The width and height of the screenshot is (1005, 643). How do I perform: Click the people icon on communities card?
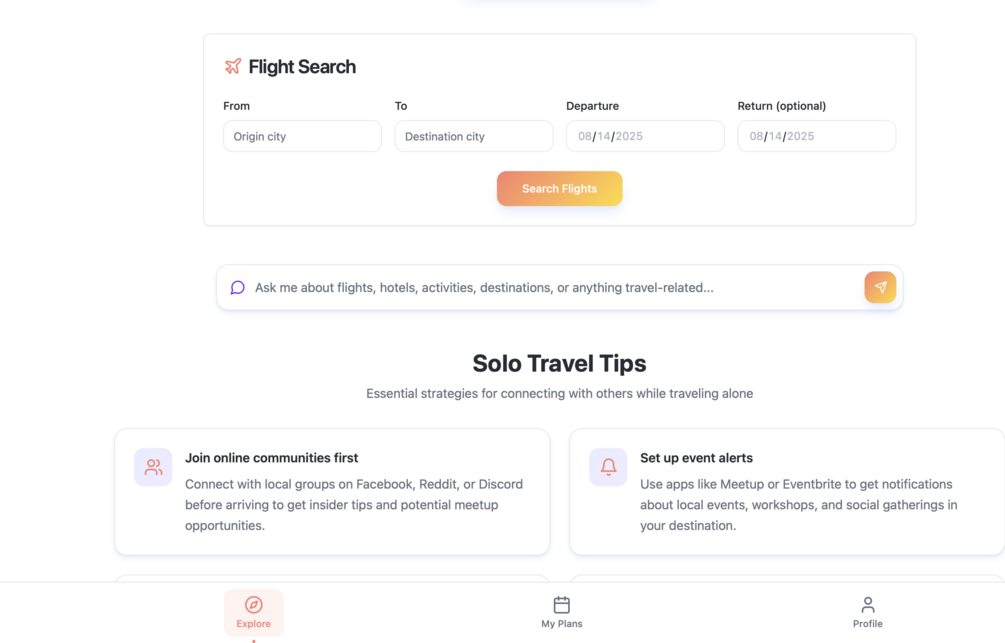tap(153, 467)
